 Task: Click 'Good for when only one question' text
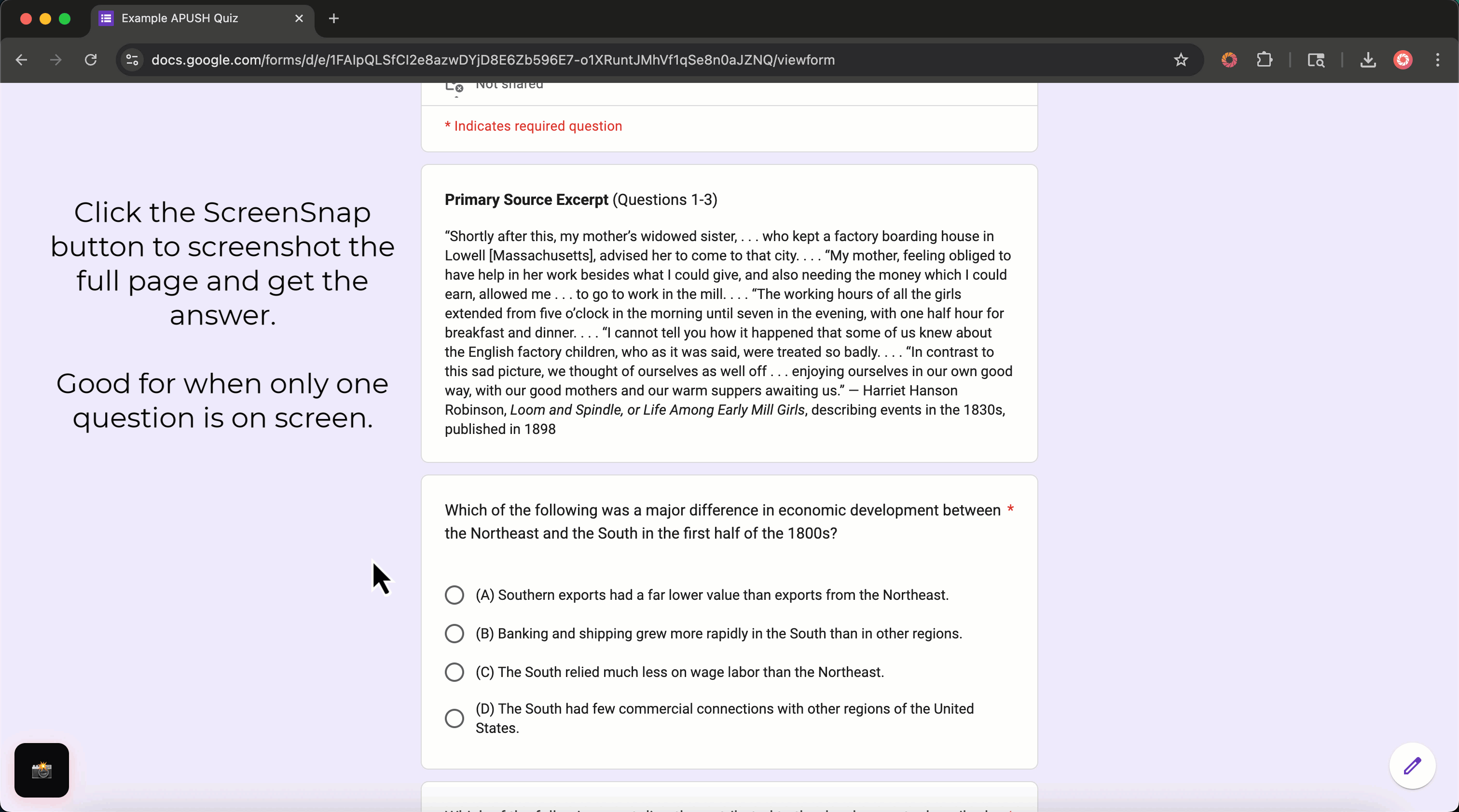click(x=222, y=401)
